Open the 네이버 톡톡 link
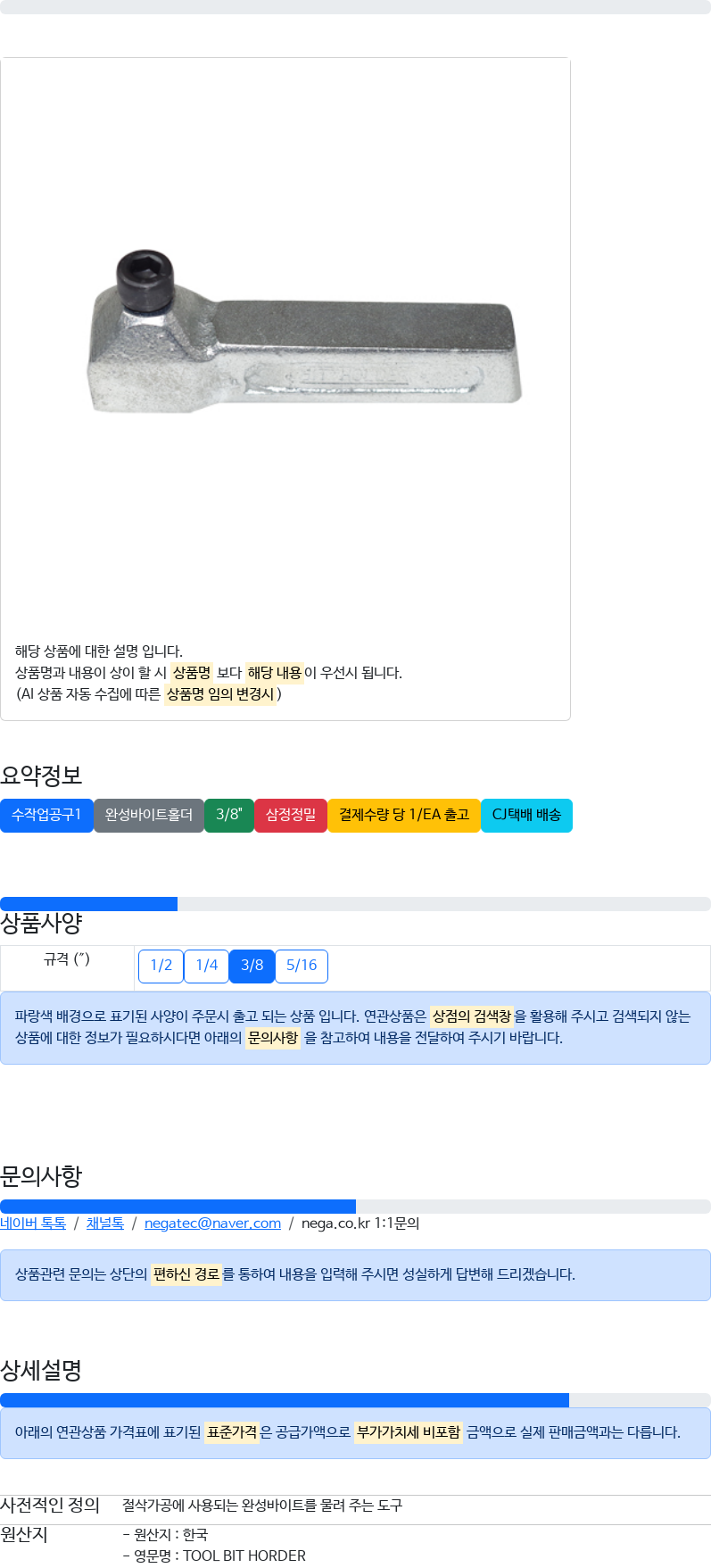711x1568 pixels. pyautogui.click(x=33, y=1224)
